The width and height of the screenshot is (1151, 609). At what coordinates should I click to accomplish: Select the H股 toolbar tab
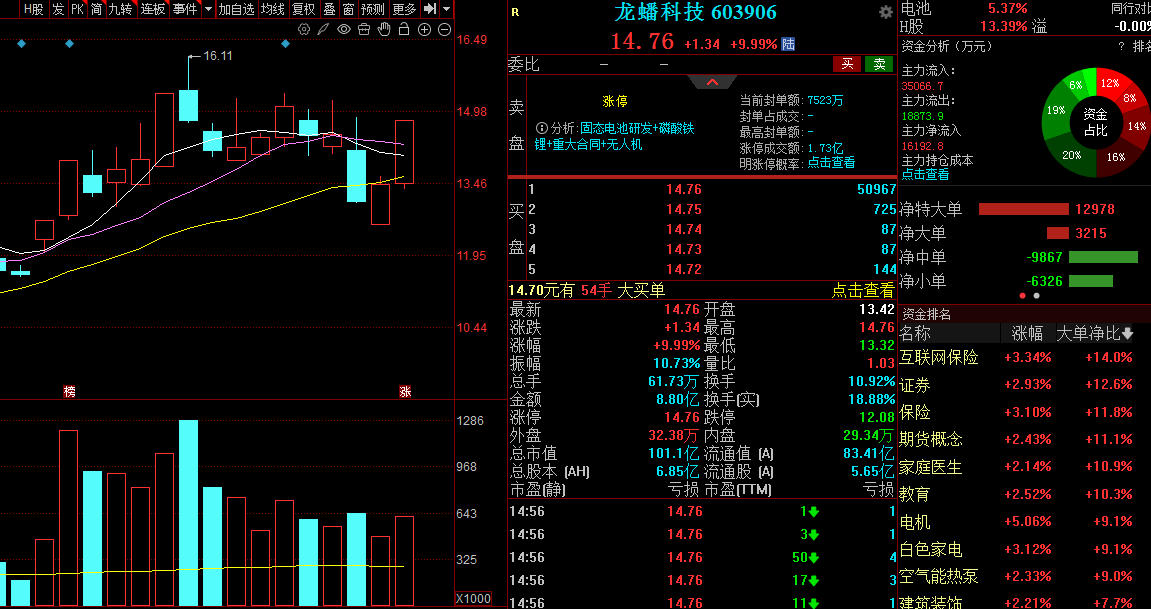click(x=34, y=9)
